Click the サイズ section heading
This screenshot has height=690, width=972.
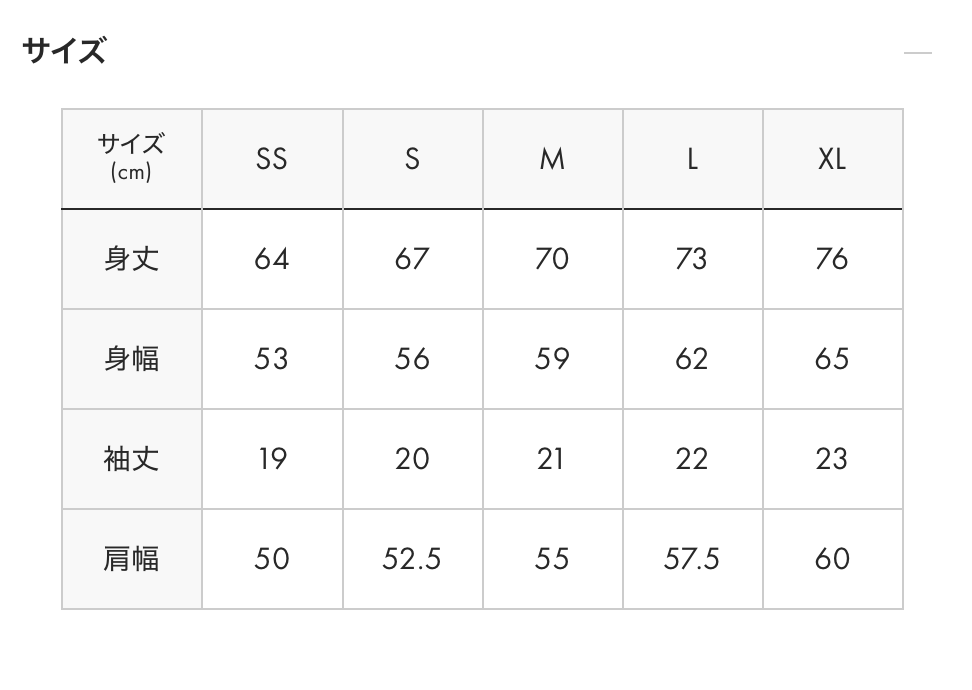pyautogui.click(x=64, y=50)
